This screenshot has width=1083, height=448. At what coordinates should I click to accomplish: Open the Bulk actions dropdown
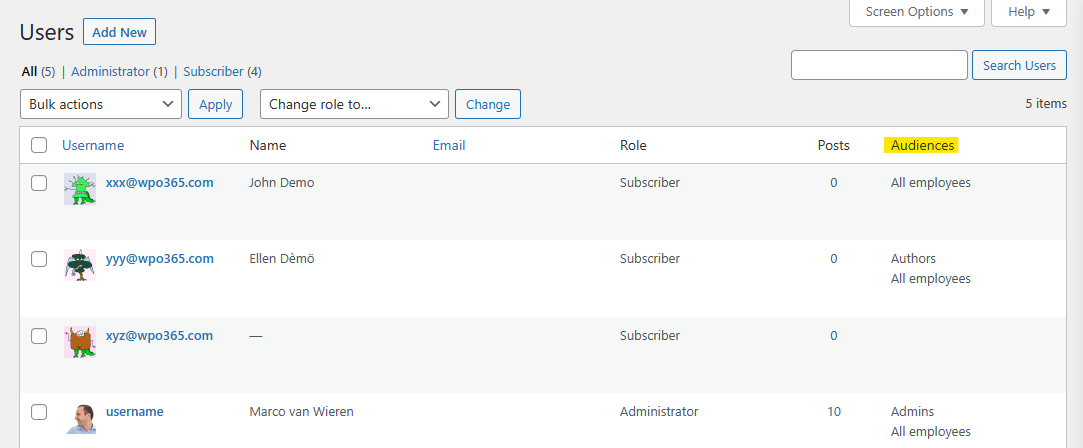pyautogui.click(x=101, y=104)
